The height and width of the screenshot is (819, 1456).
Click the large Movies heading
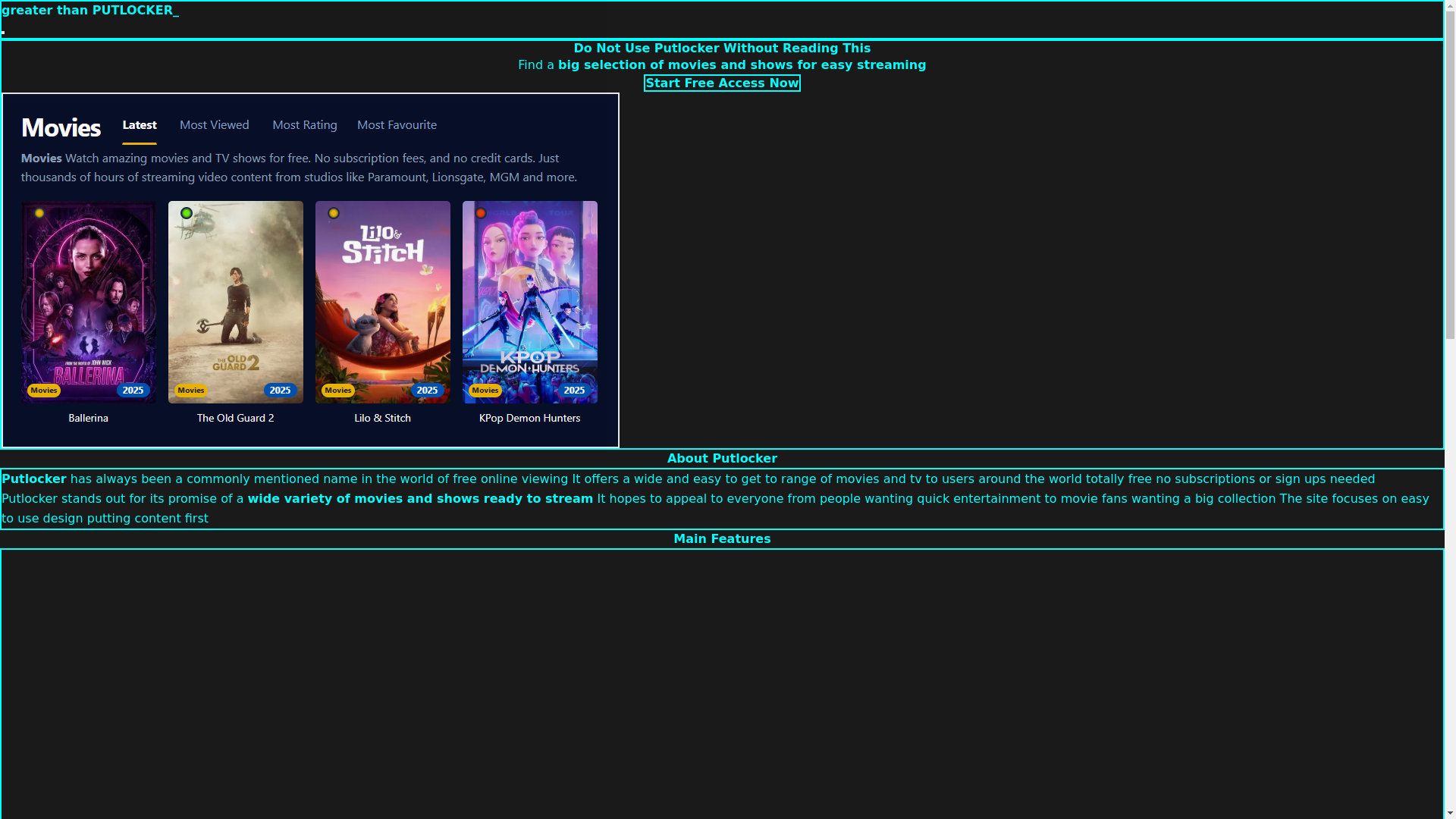tap(61, 127)
